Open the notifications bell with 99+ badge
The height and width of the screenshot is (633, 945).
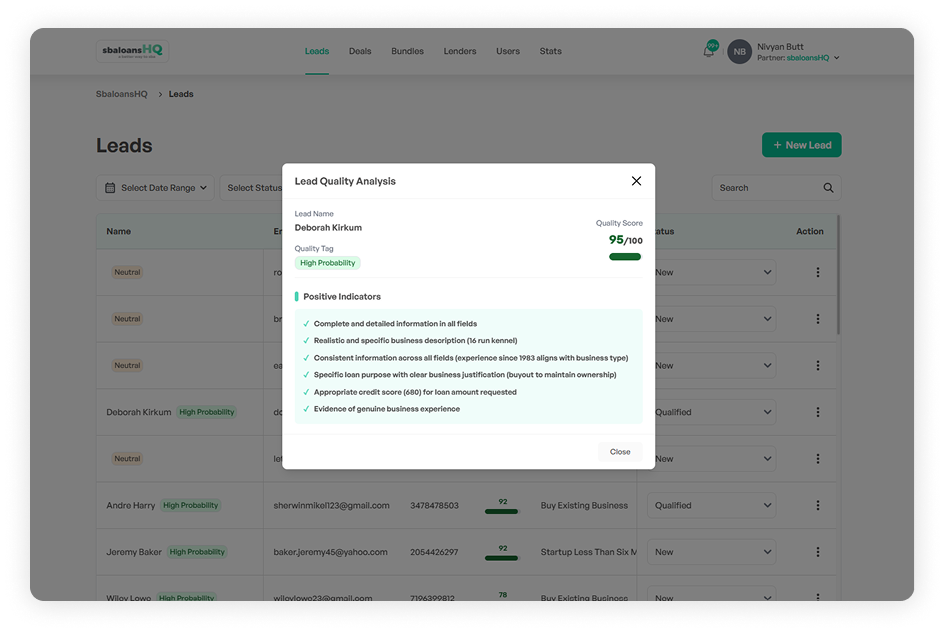pyautogui.click(x=709, y=51)
